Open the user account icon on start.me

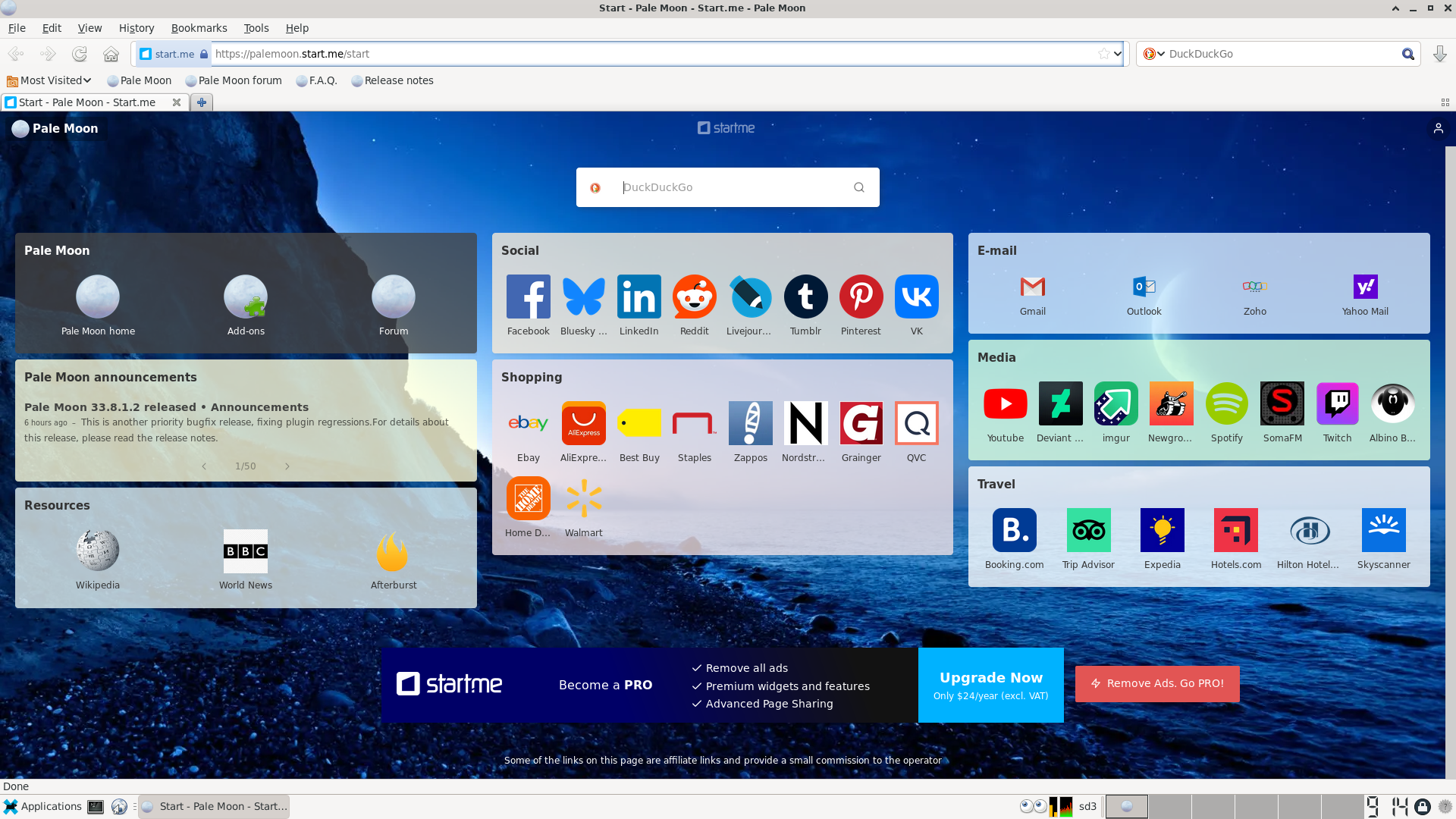[x=1438, y=128]
